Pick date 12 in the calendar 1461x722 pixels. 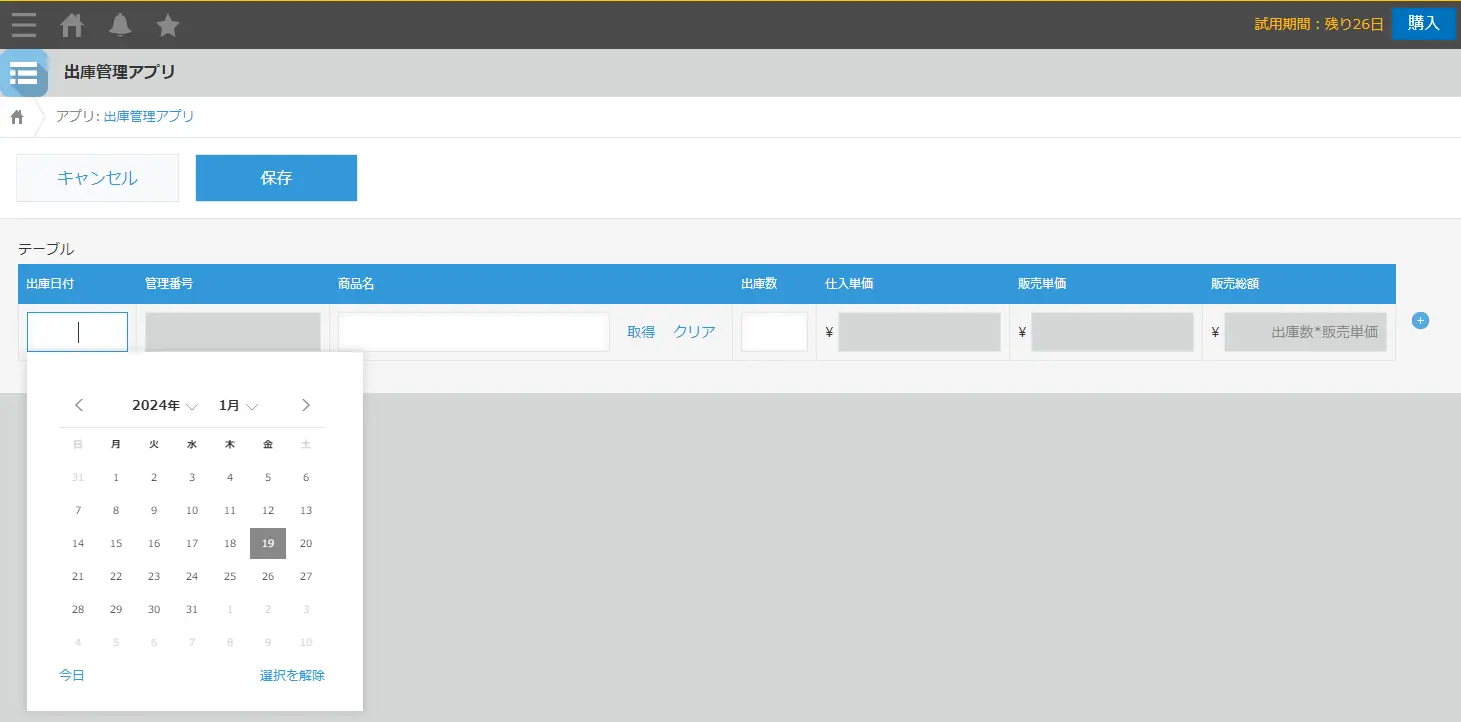268,510
